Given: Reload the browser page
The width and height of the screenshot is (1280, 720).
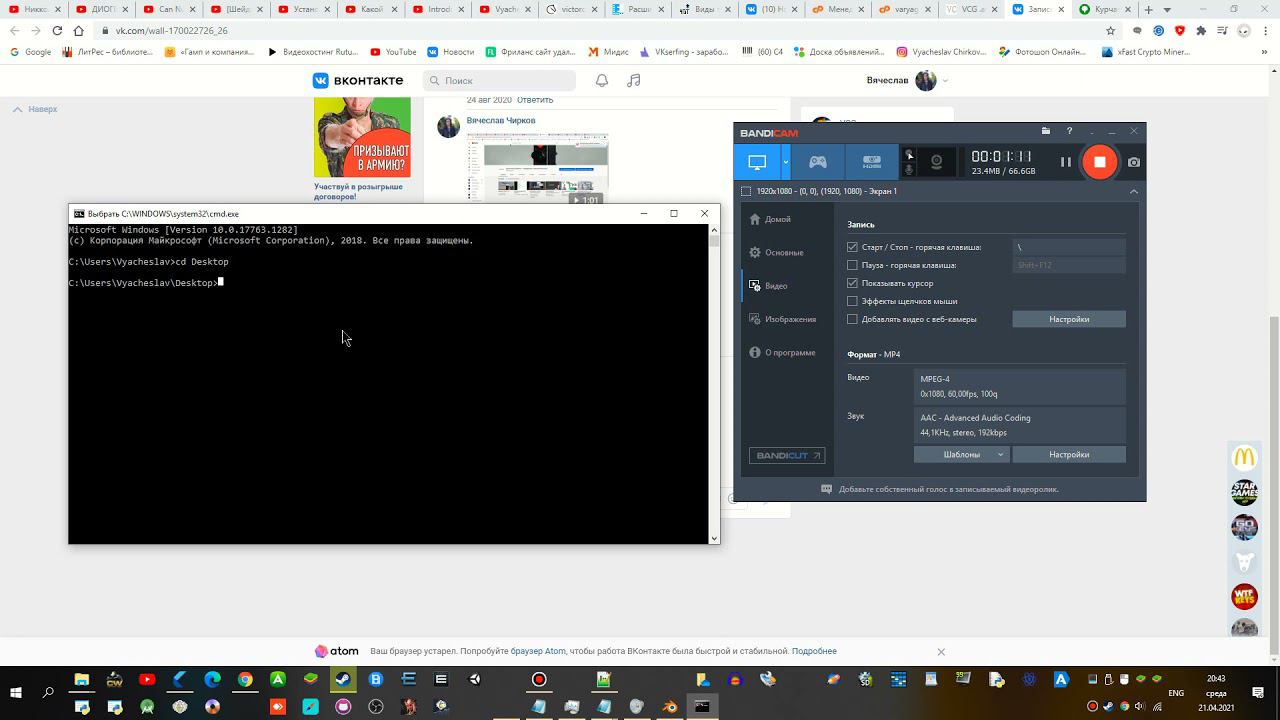Looking at the screenshot, I should (x=57, y=31).
